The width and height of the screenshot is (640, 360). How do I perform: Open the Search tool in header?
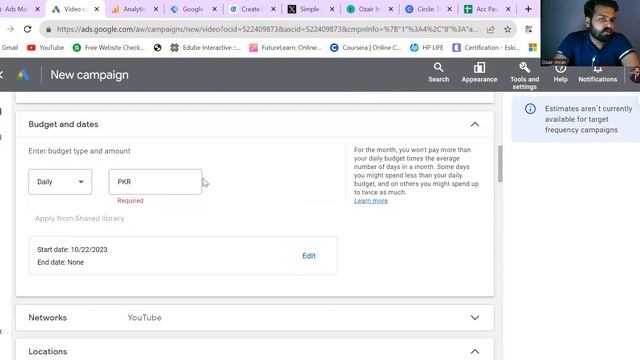[438, 73]
